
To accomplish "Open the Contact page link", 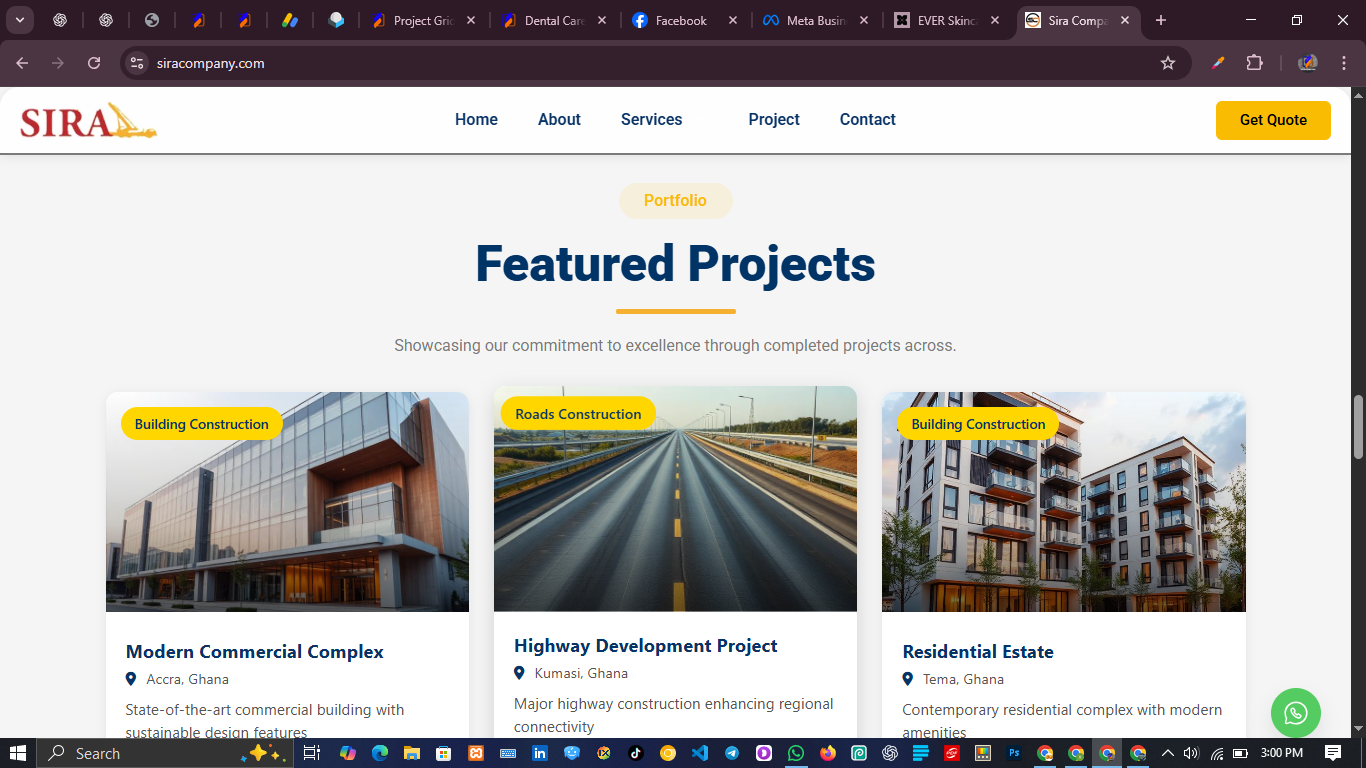I will click(x=866, y=119).
